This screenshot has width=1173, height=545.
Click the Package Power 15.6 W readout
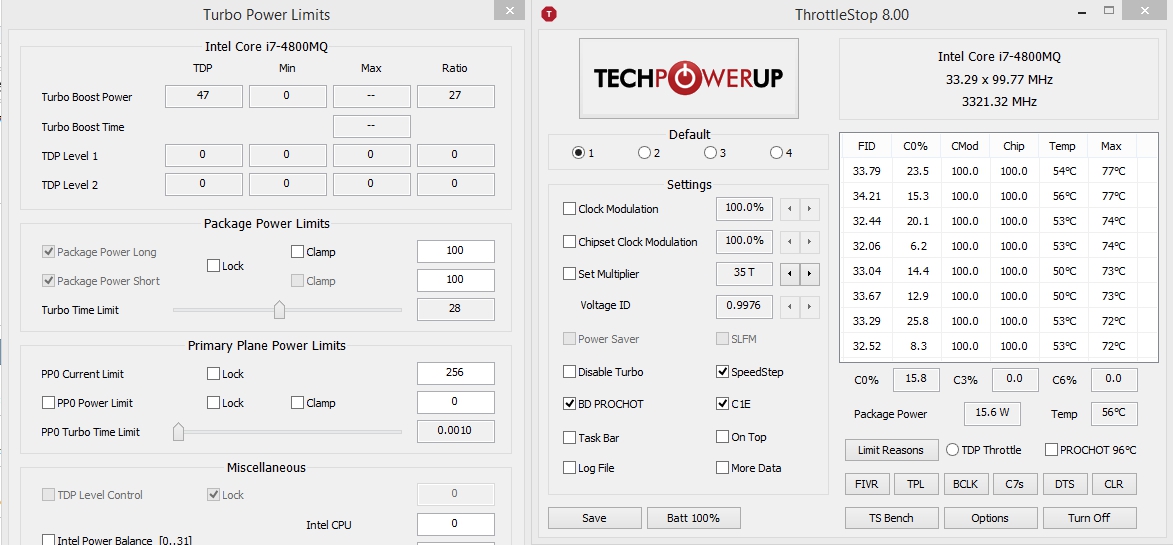[x=993, y=413]
